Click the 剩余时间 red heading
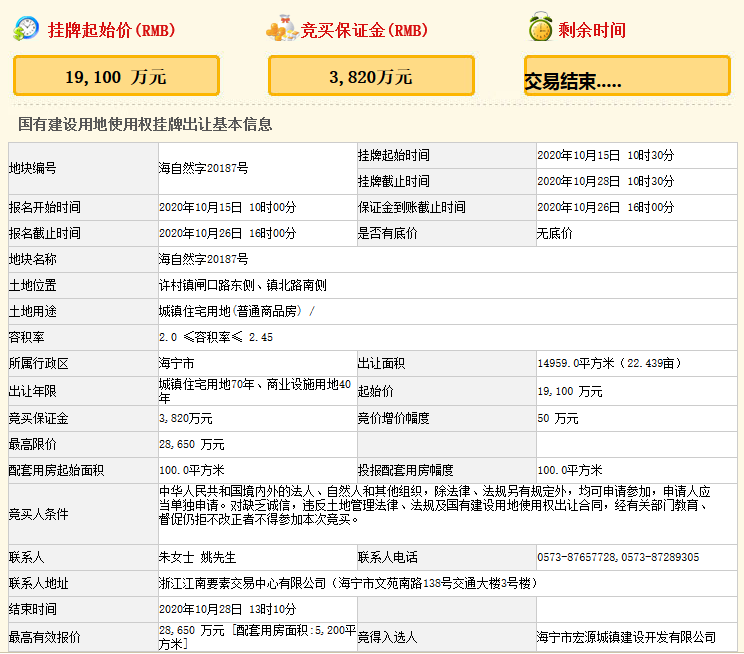 [x=593, y=30]
